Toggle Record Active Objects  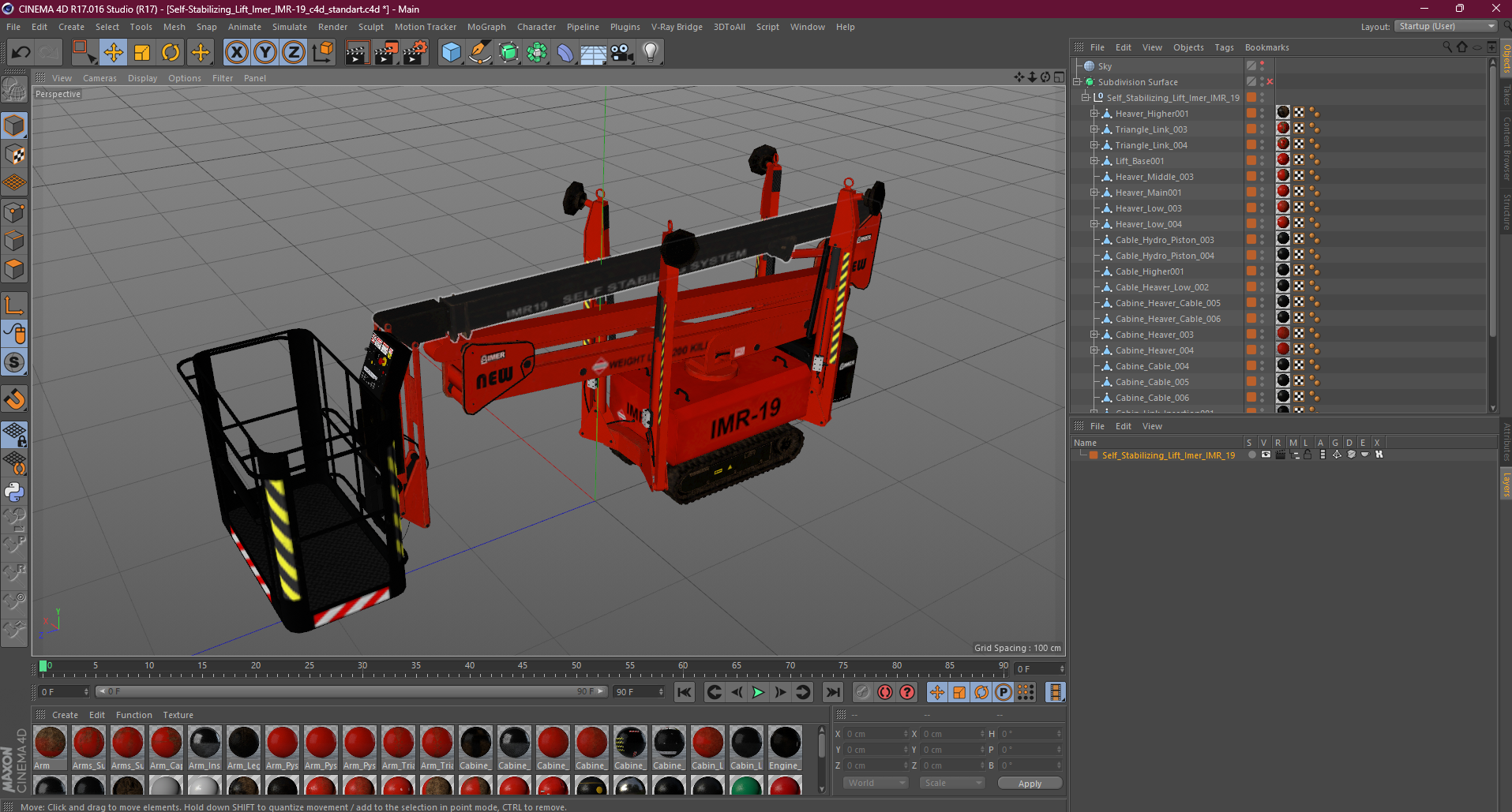click(x=885, y=692)
